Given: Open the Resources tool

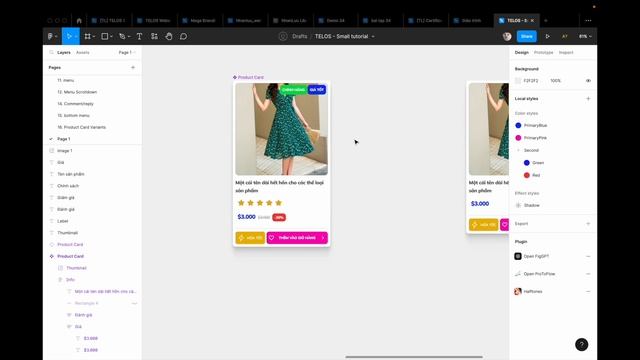Looking at the screenshot, I should pos(154,36).
